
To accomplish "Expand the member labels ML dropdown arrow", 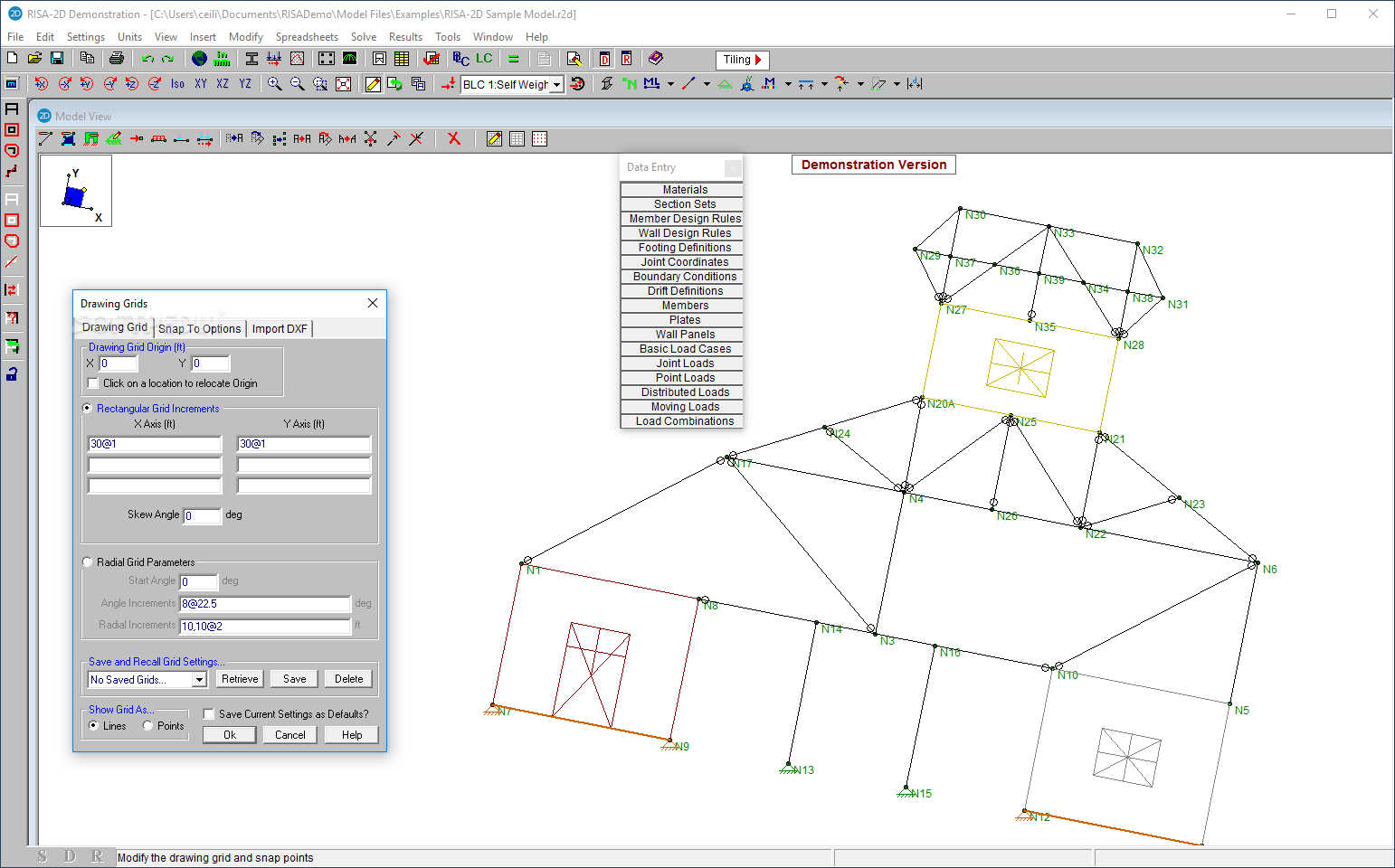I will pyautogui.click(x=670, y=84).
